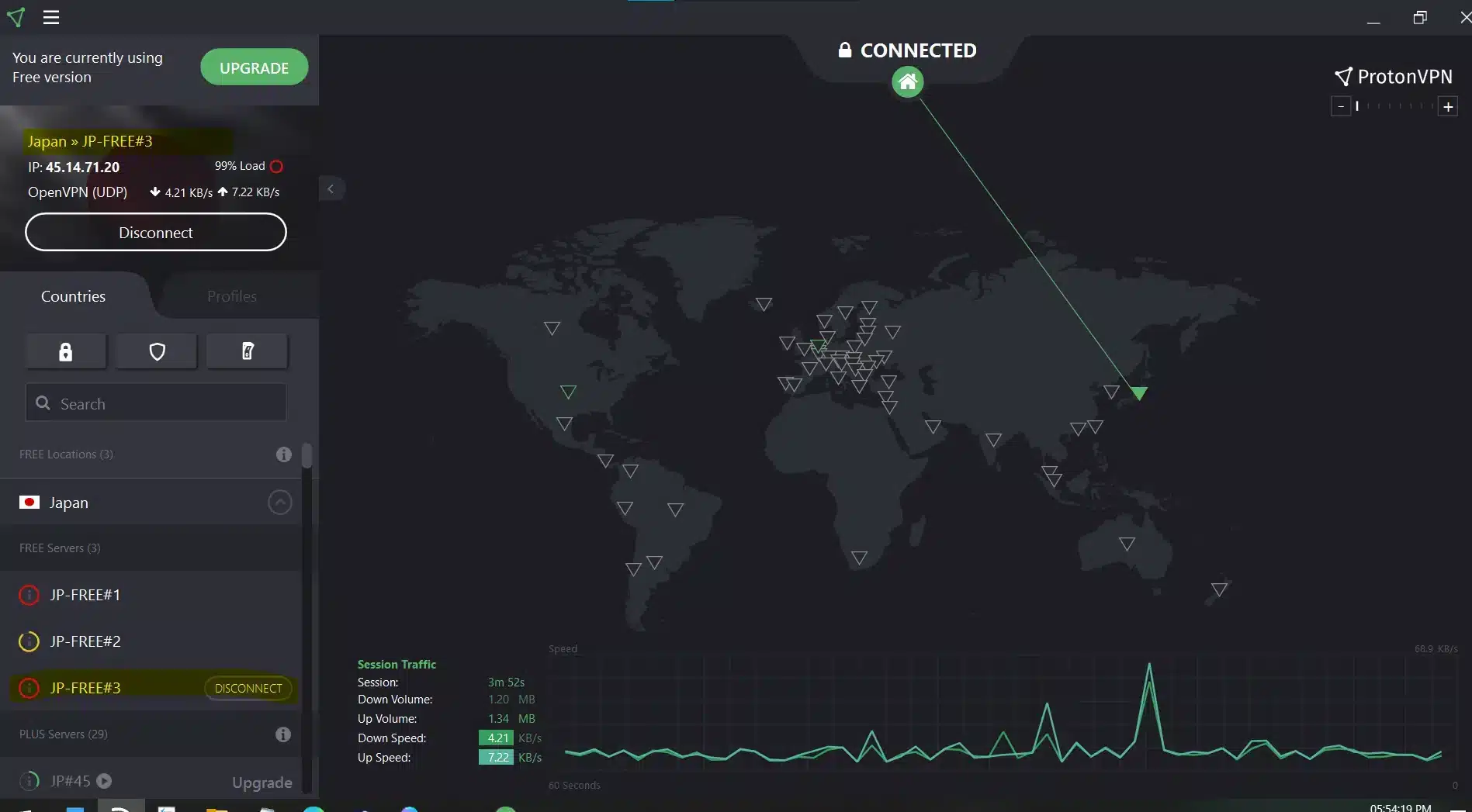
Task: Click Upgrade next to JP#45
Action: point(262,783)
